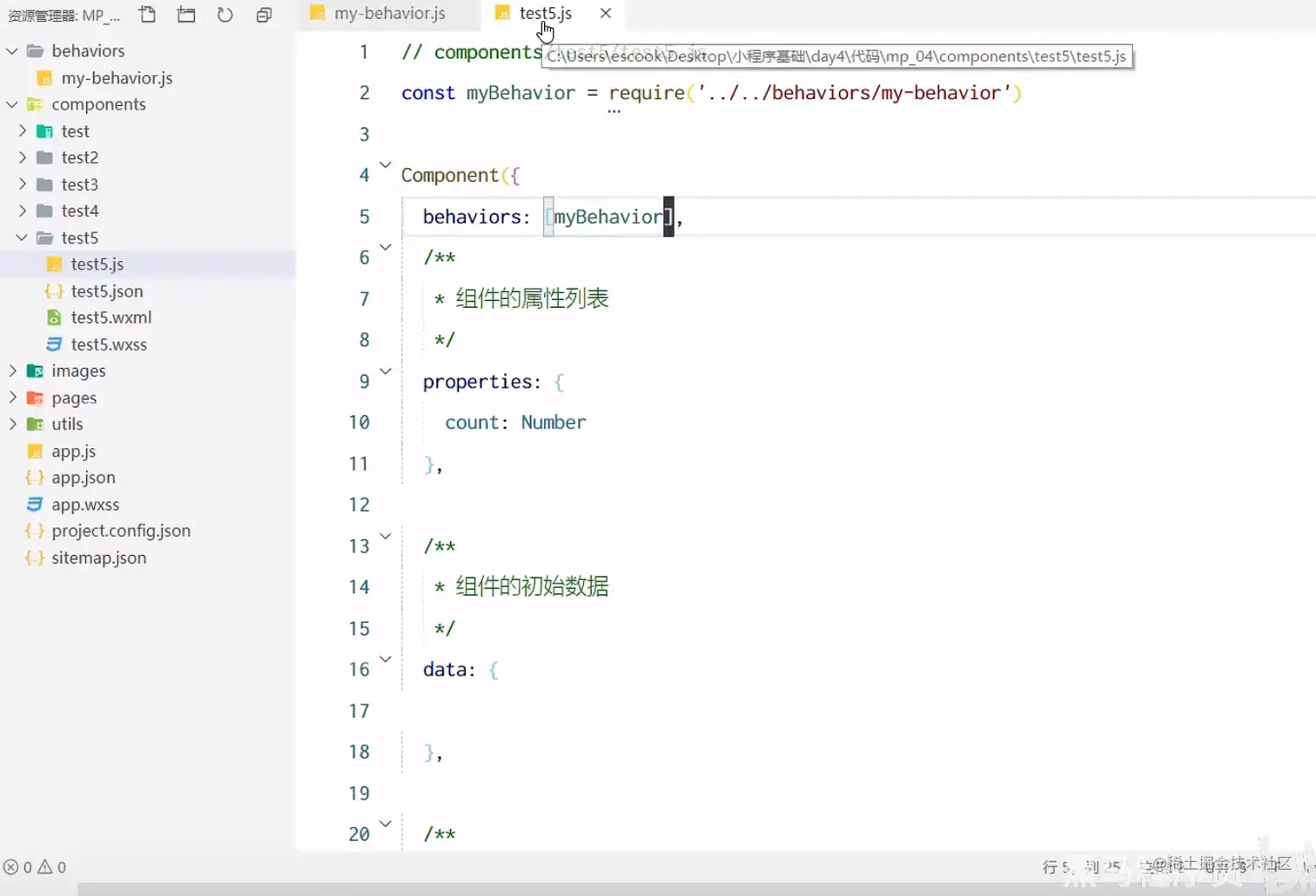The height and width of the screenshot is (896, 1316).
Task: Open test5.json file
Action: pos(107,291)
